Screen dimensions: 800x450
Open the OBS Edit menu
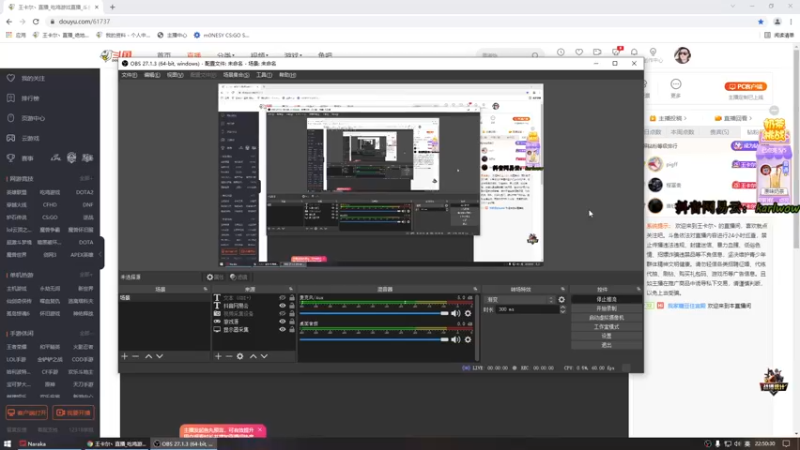[x=152, y=75]
